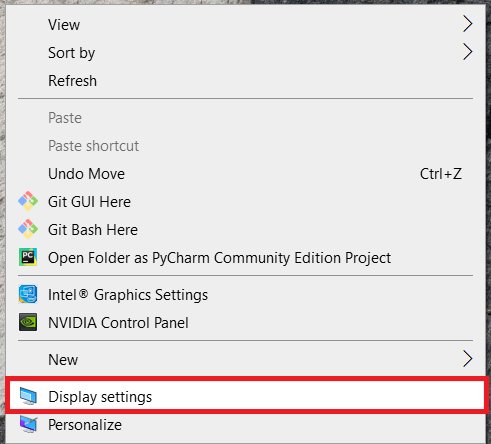Expand the View submenu arrow
Image resolution: width=491 pixels, height=444 pixels.
coord(468,24)
